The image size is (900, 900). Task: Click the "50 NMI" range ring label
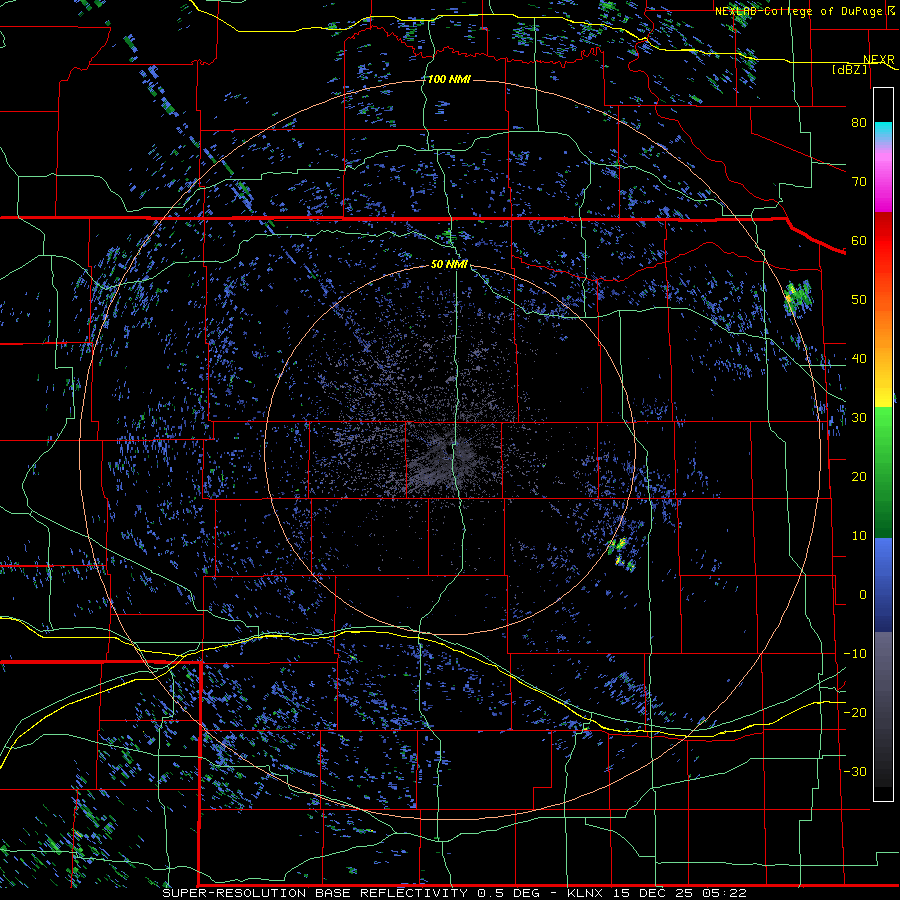(449, 264)
